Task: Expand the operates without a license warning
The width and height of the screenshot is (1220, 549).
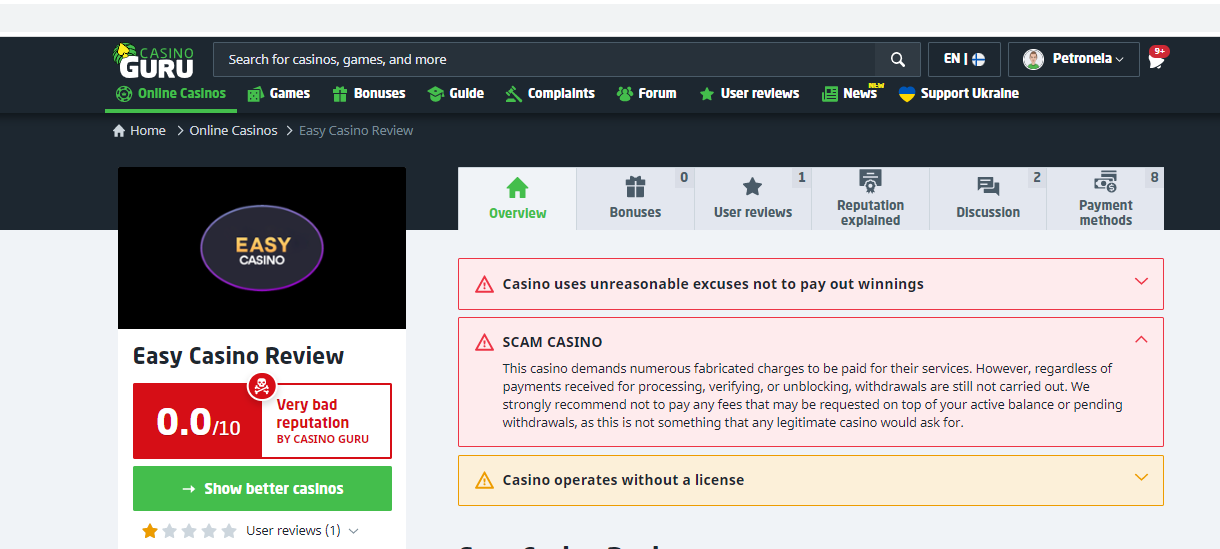Action: point(1141,478)
